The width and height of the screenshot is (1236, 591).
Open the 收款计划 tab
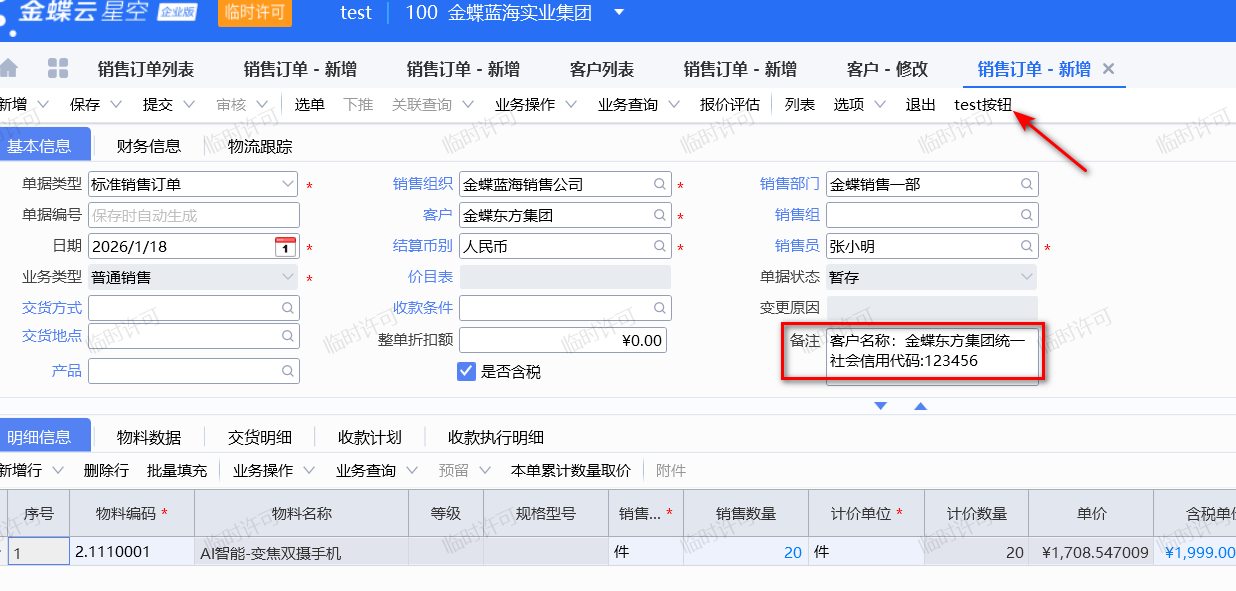point(369,437)
